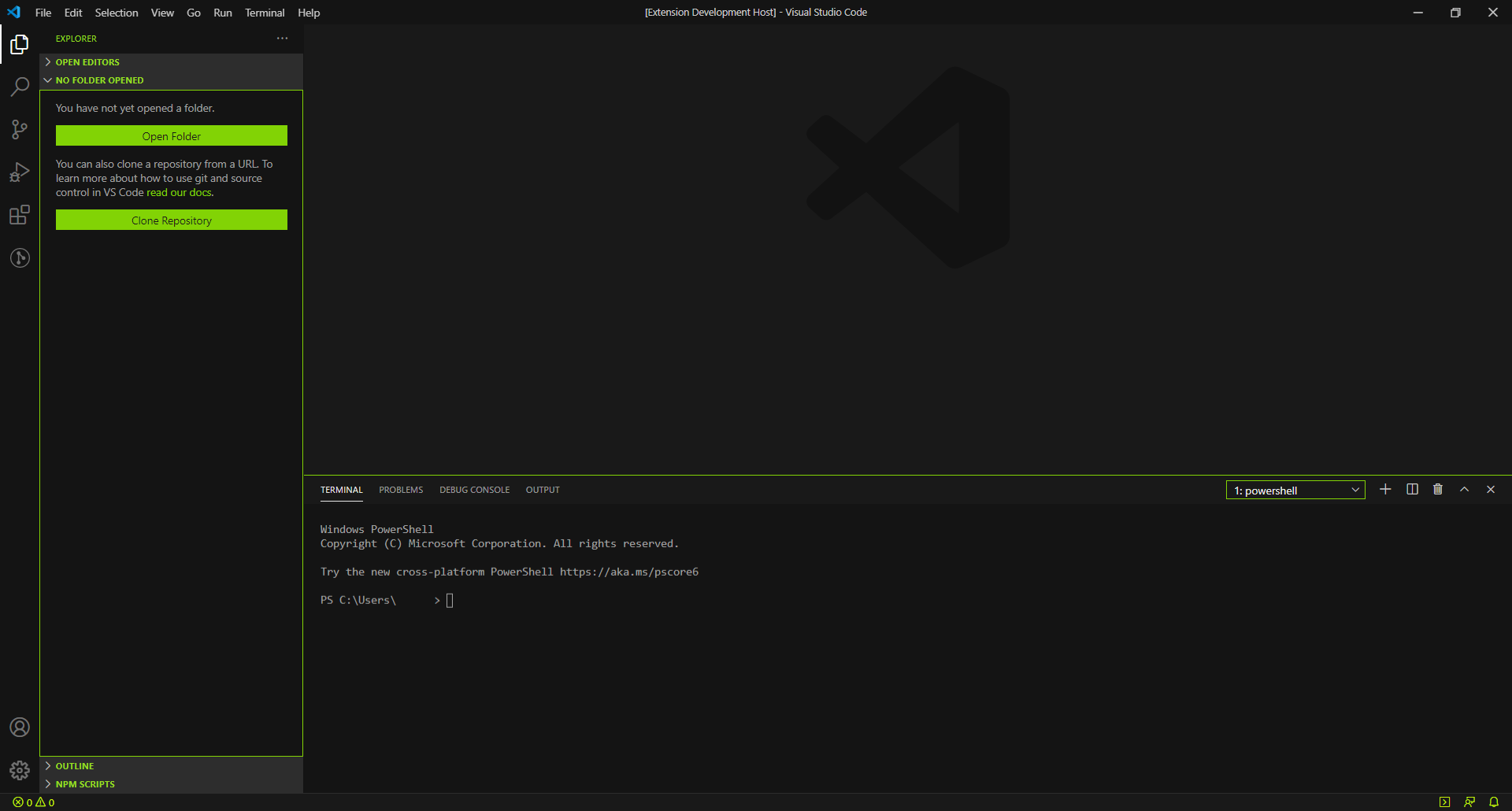
Task: Click the Clone Repository button
Action: pyautogui.click(x=172, y=220)
